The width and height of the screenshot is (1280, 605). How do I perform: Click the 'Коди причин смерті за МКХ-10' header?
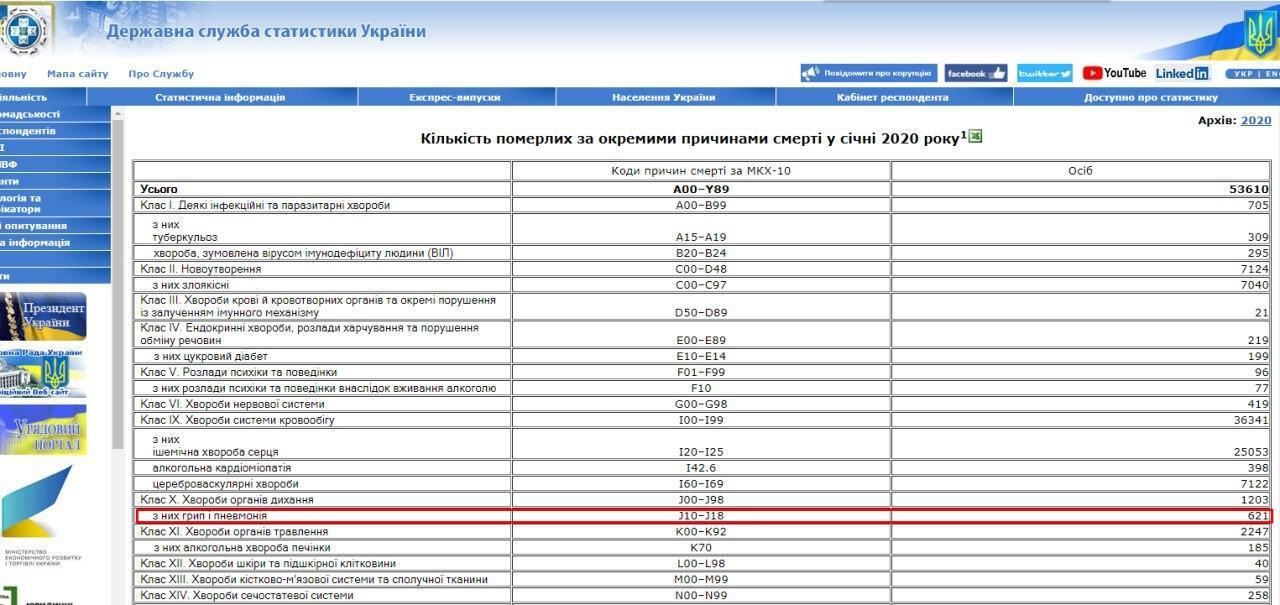coord(700,171)
